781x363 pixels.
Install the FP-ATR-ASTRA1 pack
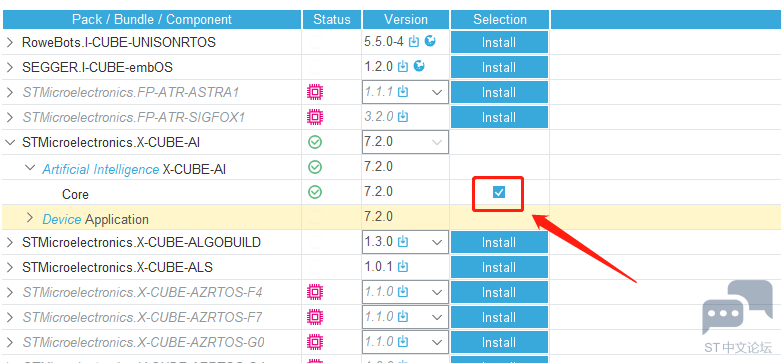tap(499, 92)
